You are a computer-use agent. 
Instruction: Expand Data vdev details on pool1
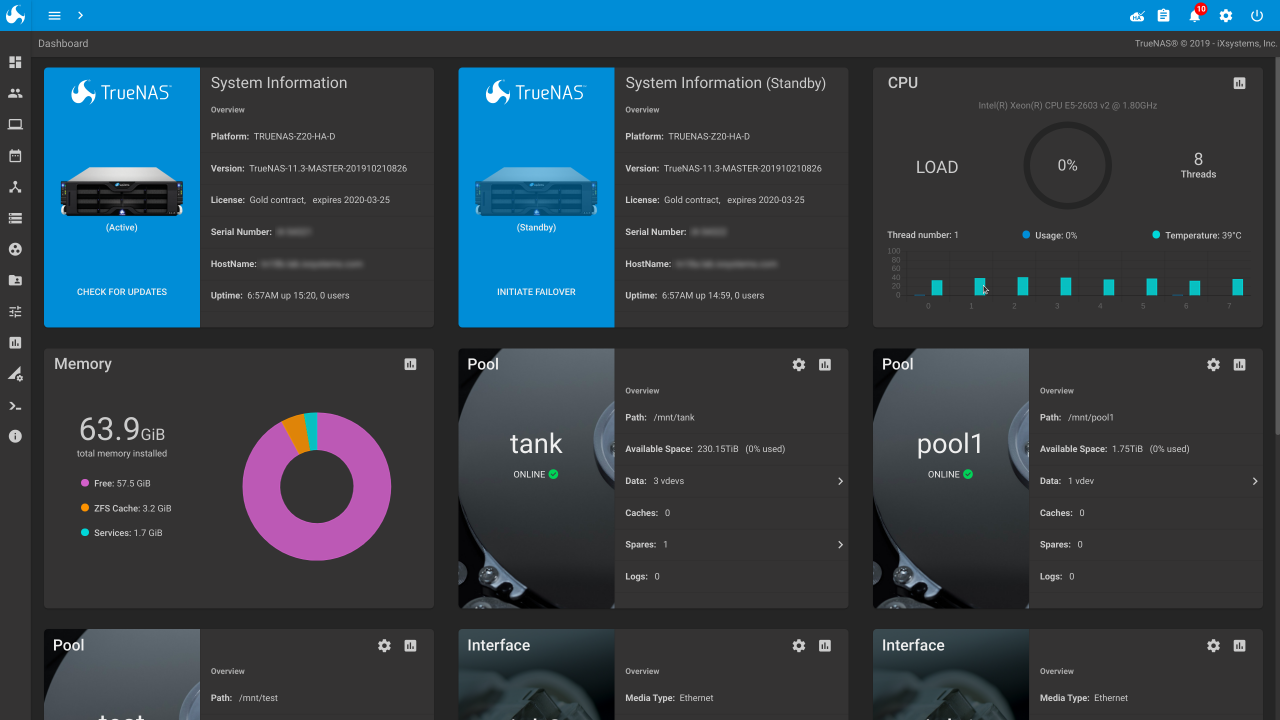1254,481
